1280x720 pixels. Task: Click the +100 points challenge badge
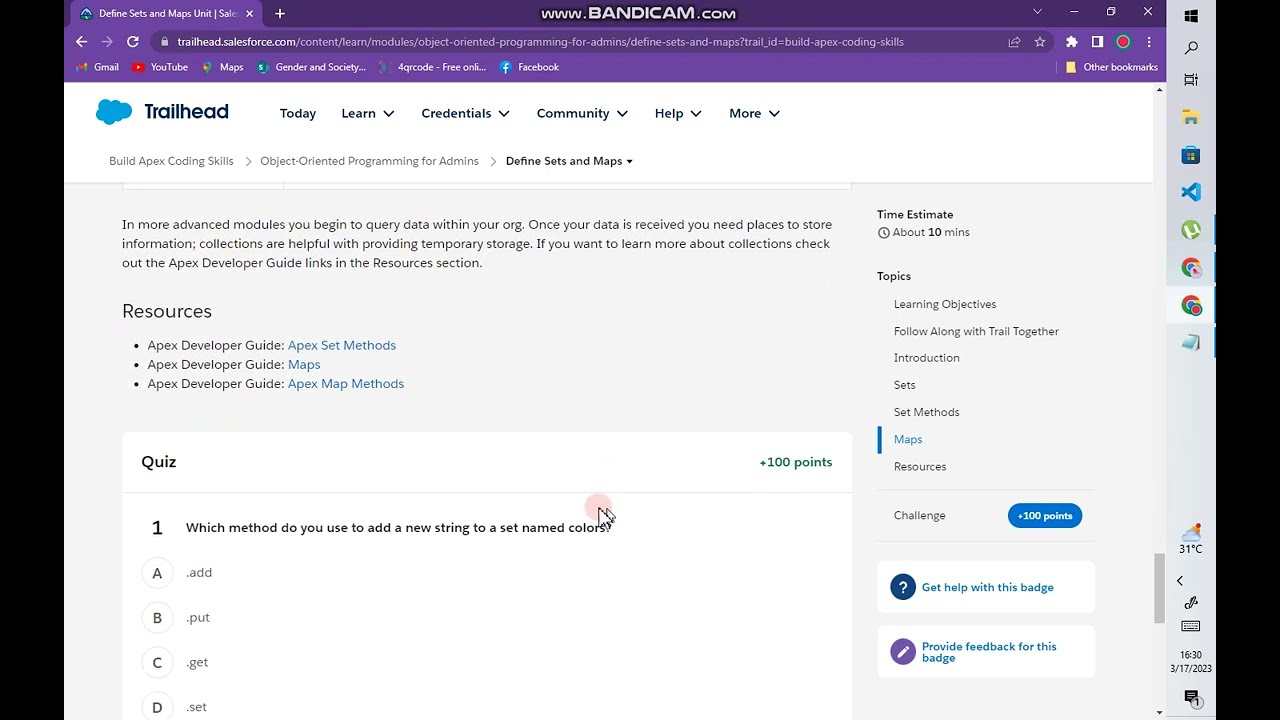(x=1044, y=515)
